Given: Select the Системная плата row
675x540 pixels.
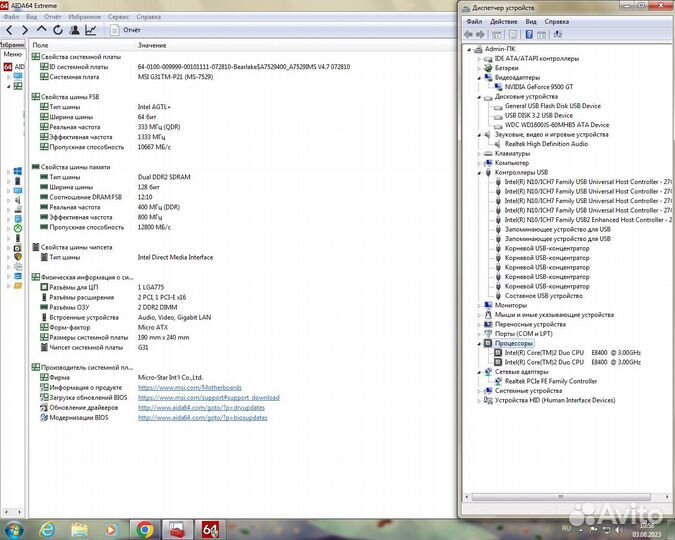Looking at the screenshot, I should [x=126, y=77].
